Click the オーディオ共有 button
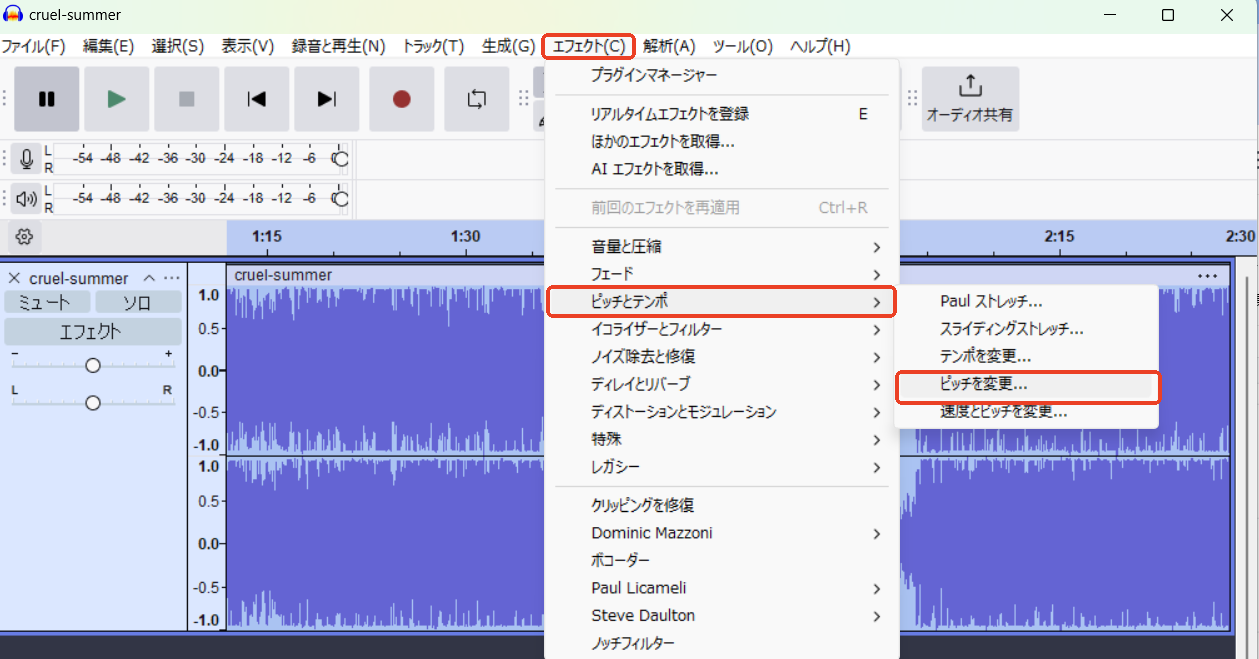Viewport: 1259px width, 659px height. click(x=969, y=98)
